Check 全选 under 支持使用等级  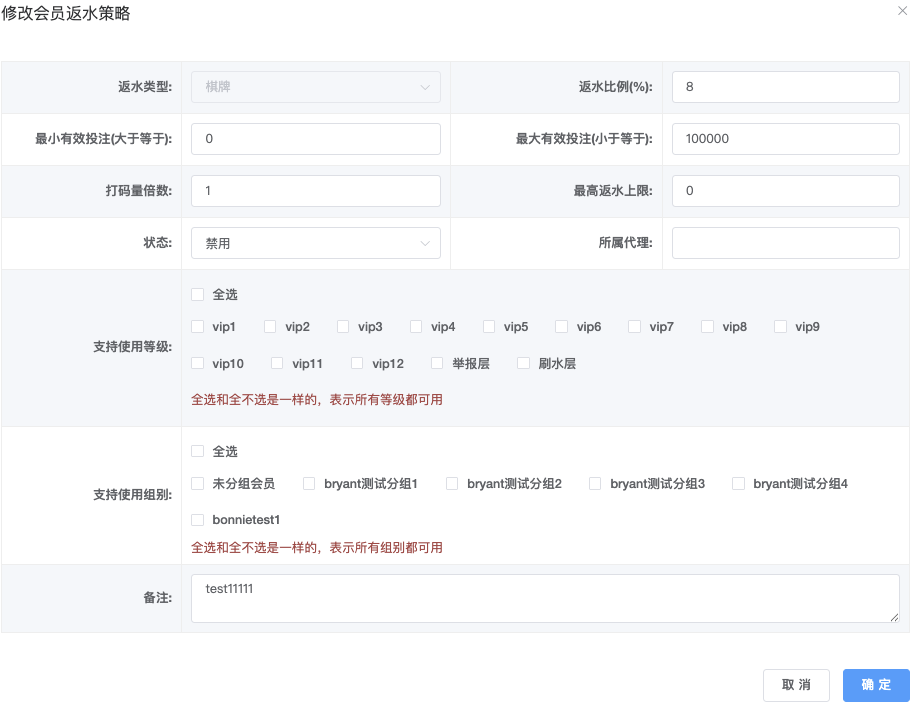point(198,295)
